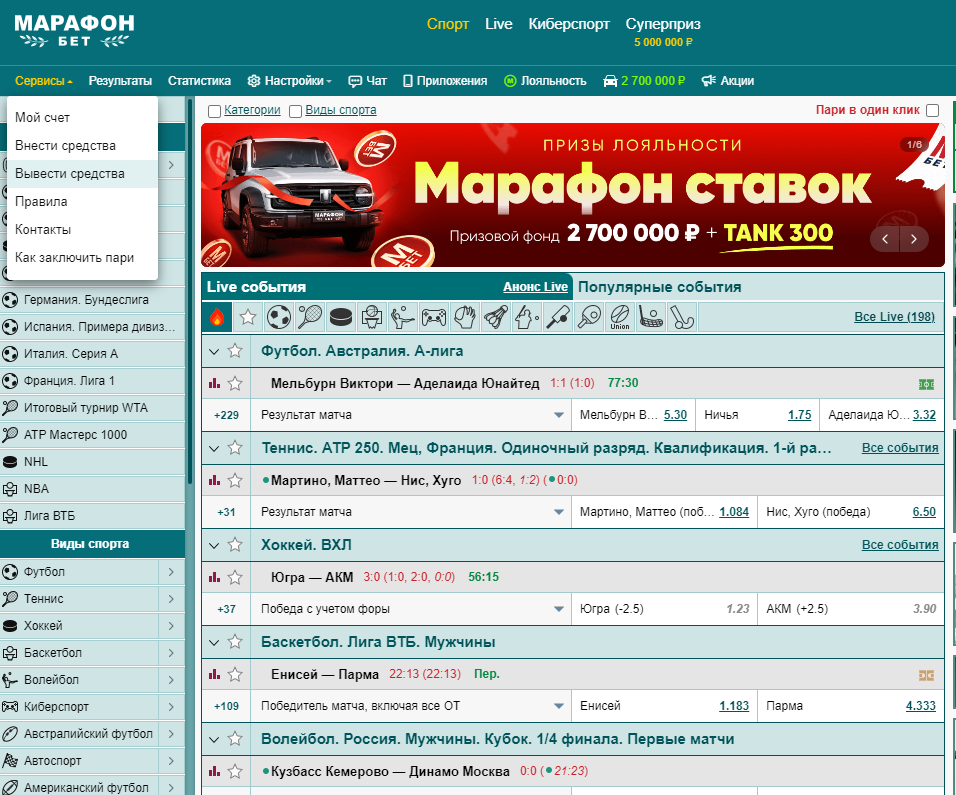The height and width of the screenshot is (795, 956).
Task: Show next banner slide with right arrow
Action: coord(913,239)
